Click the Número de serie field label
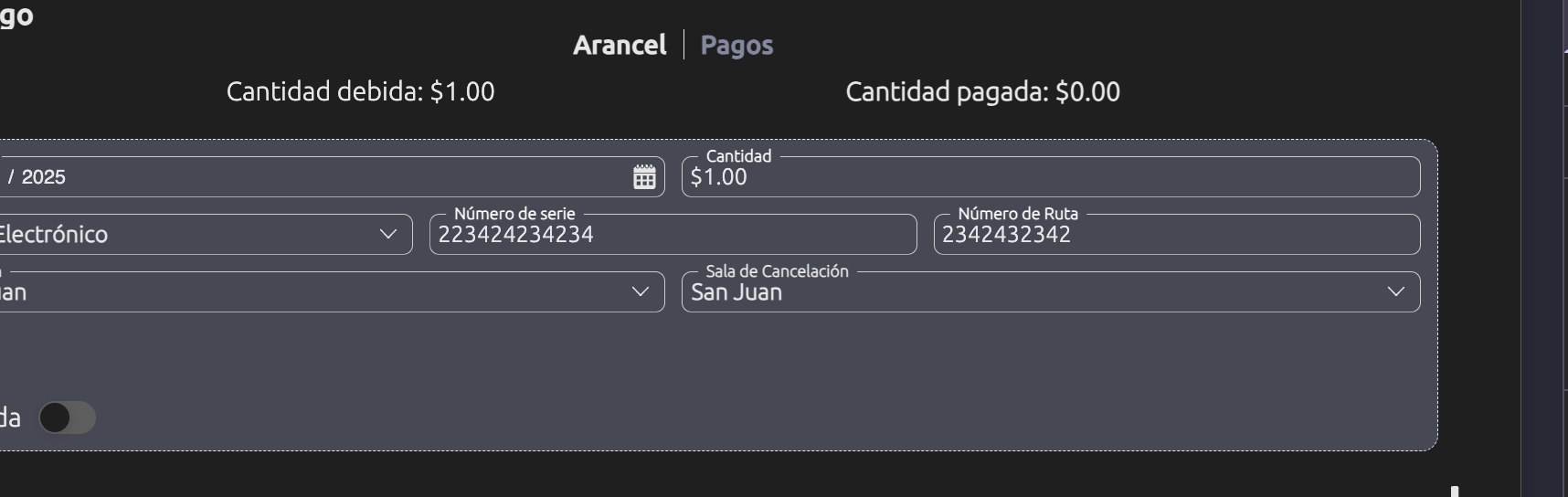 [x=514, y=214]
